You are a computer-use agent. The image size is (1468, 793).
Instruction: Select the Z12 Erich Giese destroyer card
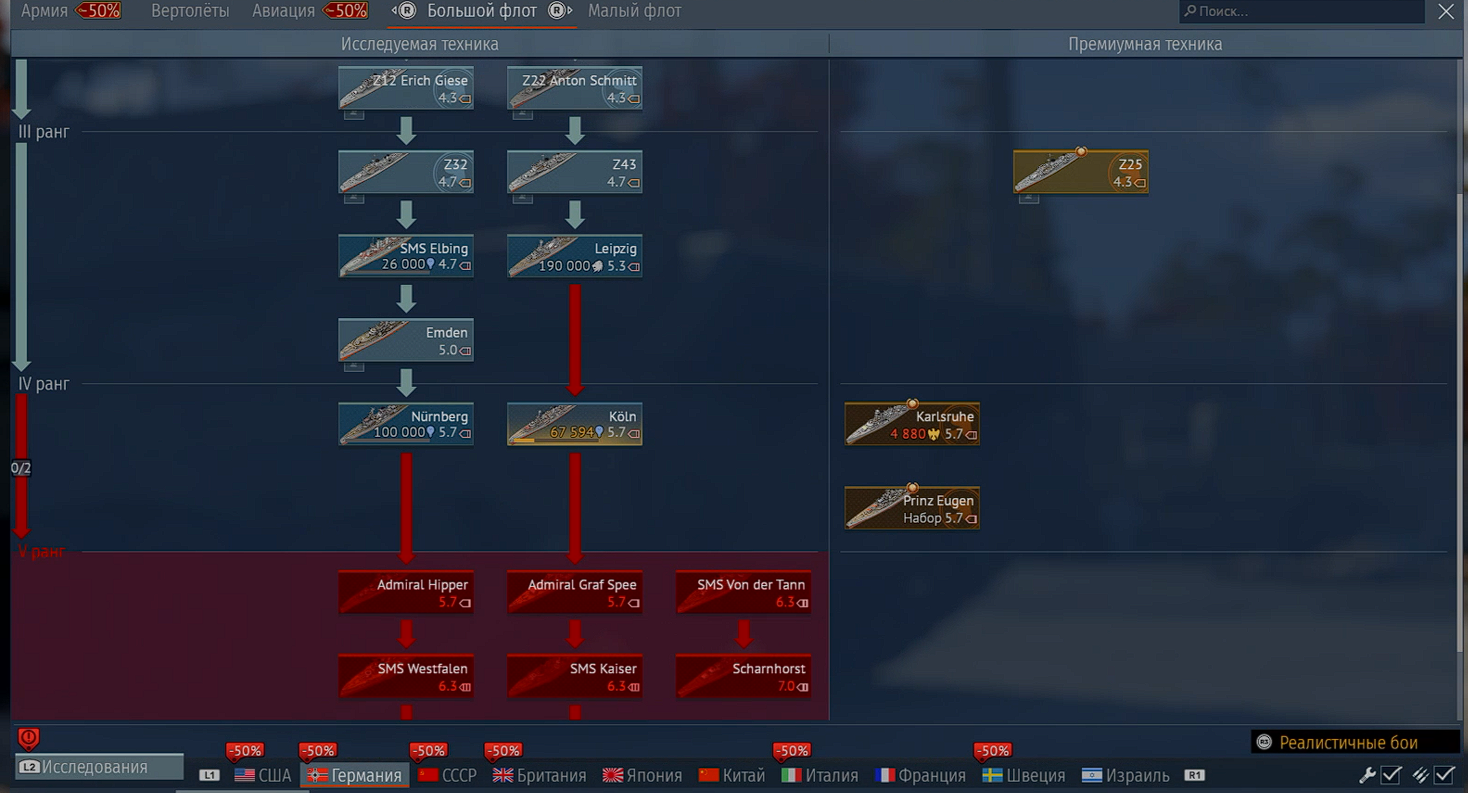pyautogui.click(x=406, y=88)
